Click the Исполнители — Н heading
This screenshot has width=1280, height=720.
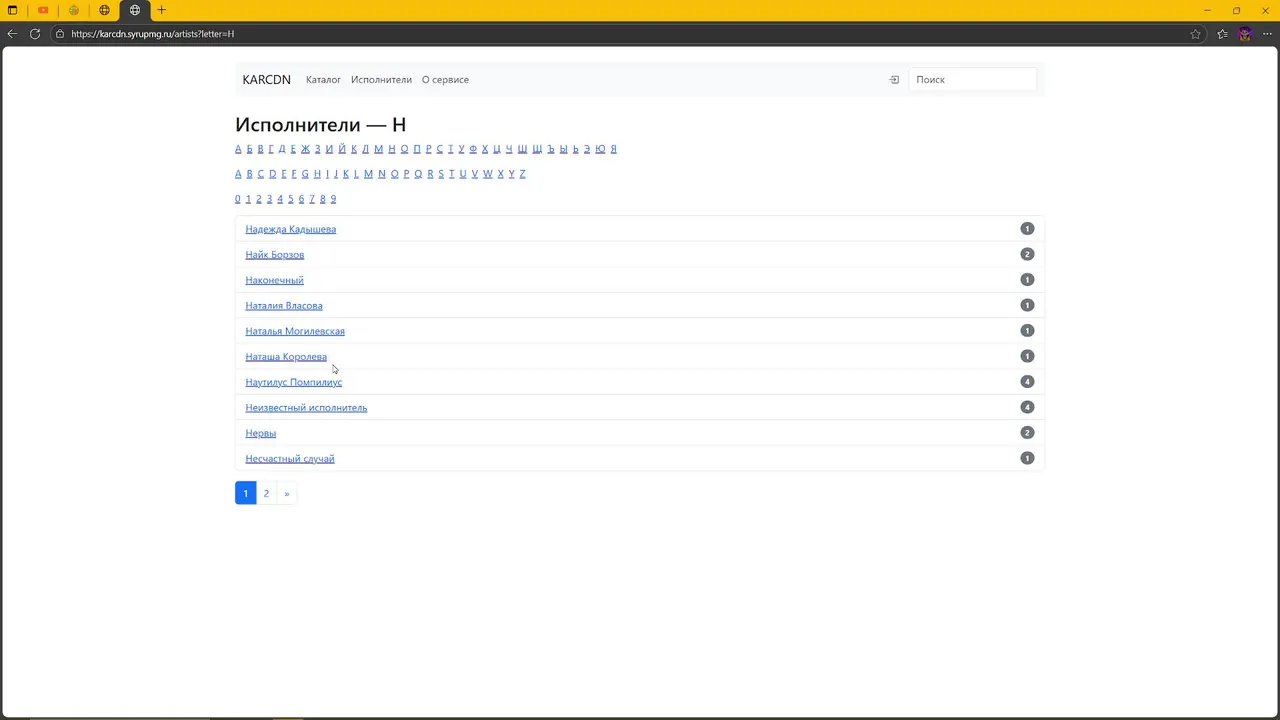tap(321, 125)
